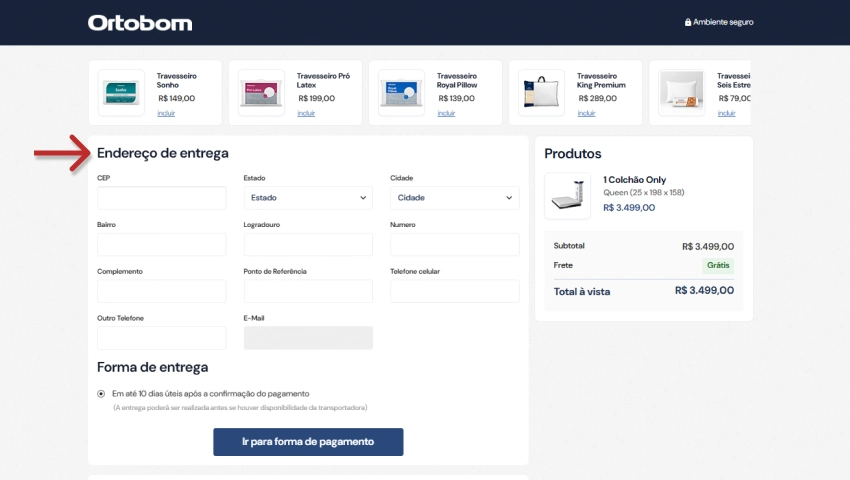Viewport: 850px width, 480px height.
Task: Click the Logradouro text field
Action: pos(308,245)
